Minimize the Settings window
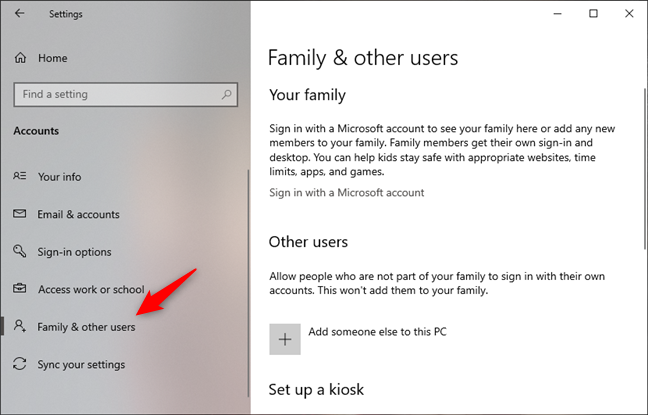Viewport: 648px width, 415px height. pyautogui.click(x=557, y=14)
